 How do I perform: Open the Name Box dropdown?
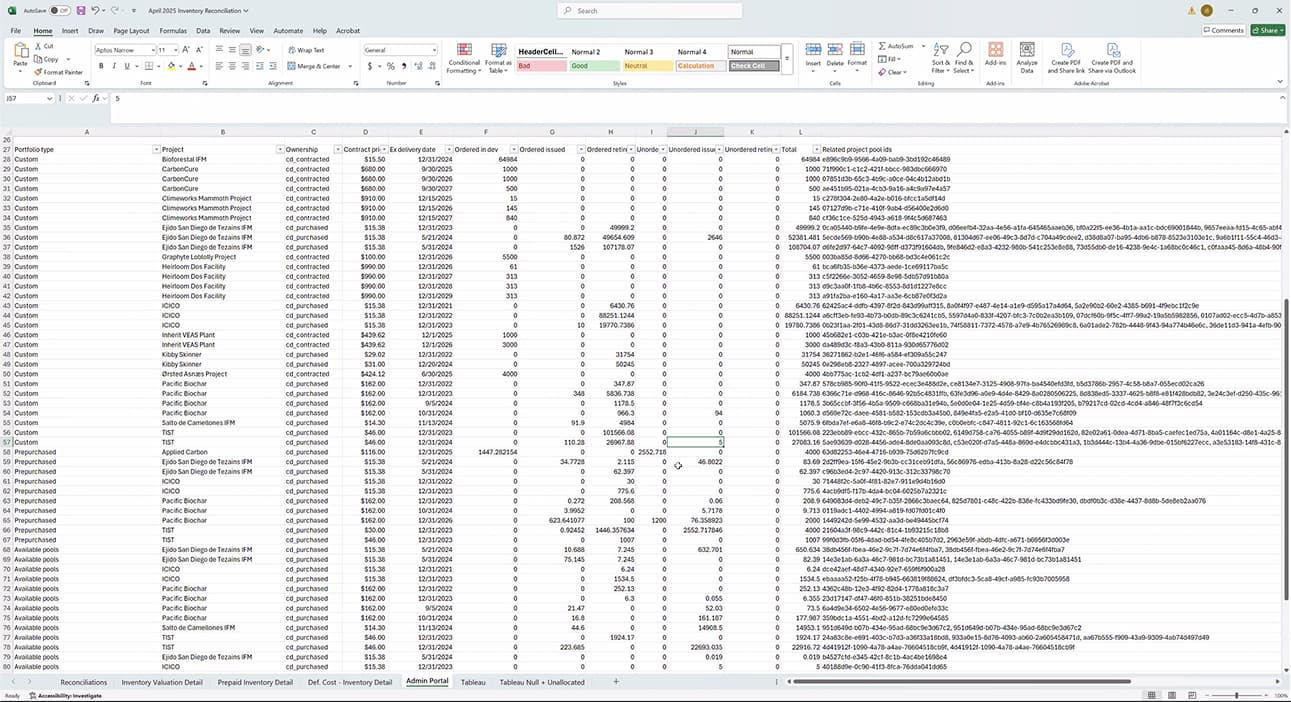(x=52, y=98)
